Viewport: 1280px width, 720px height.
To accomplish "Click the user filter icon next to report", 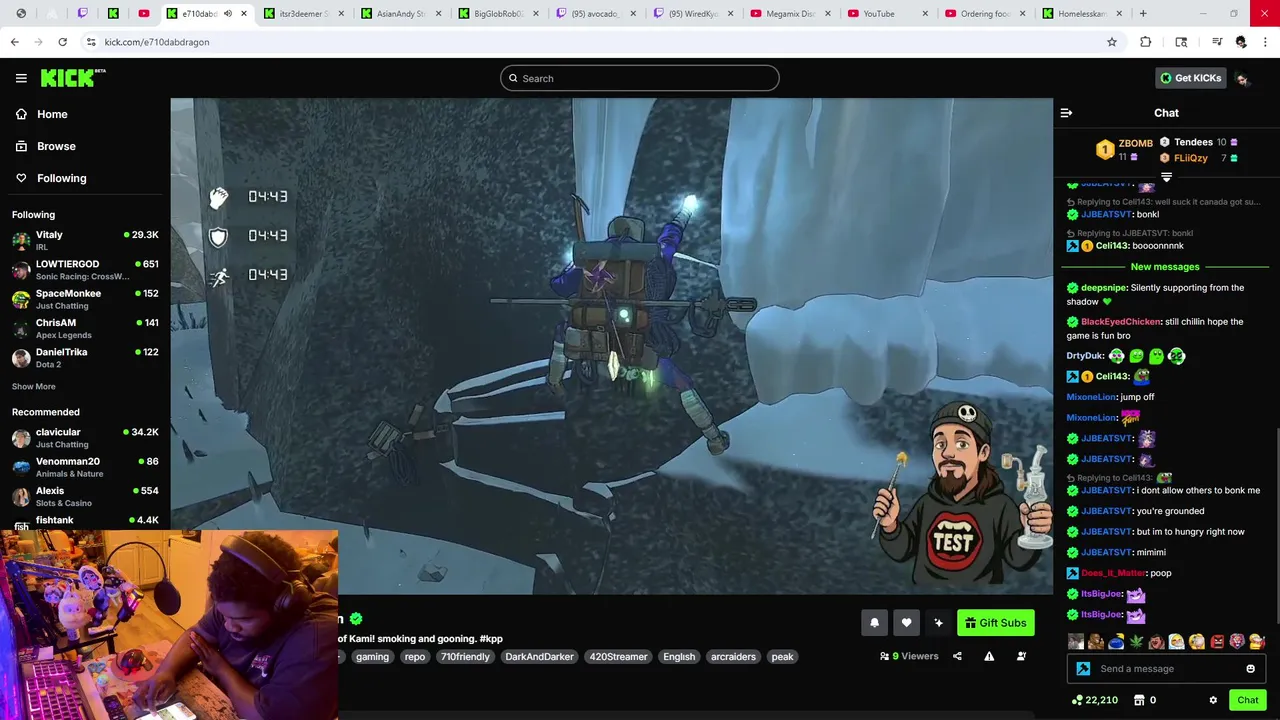I will click(x=1021, y=656).
